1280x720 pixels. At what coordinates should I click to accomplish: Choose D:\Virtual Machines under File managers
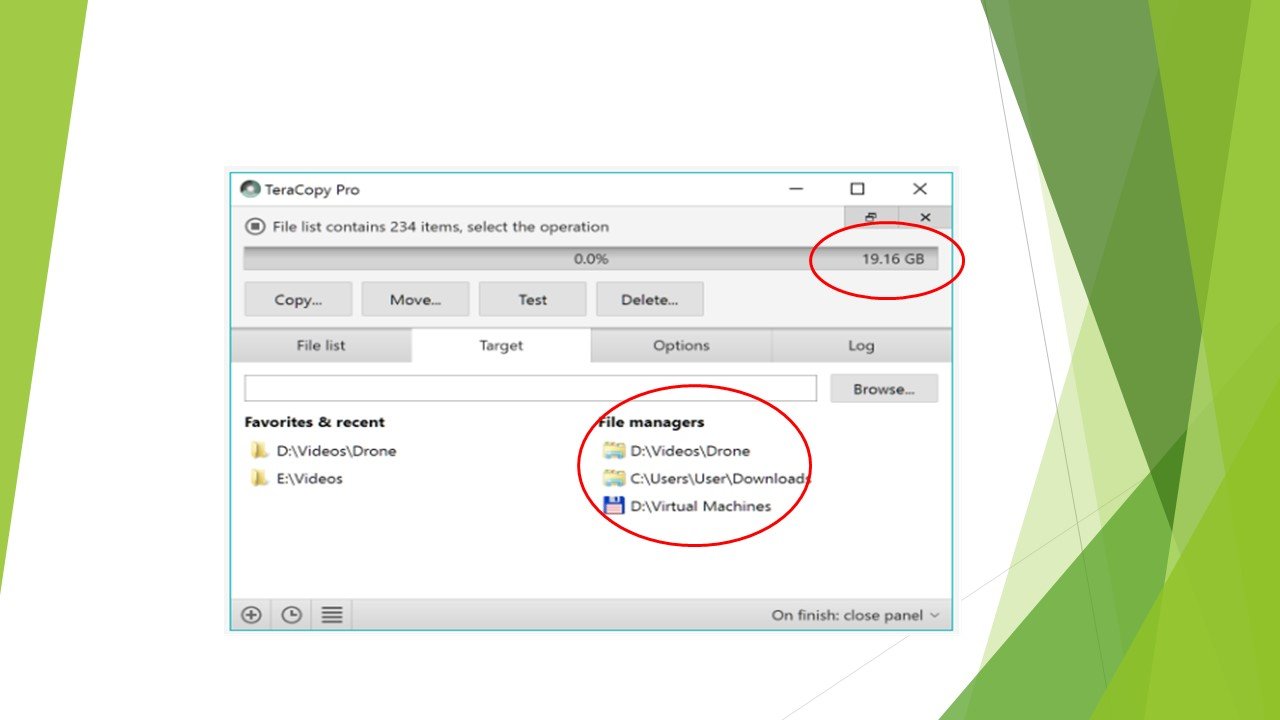pos(701,506)
